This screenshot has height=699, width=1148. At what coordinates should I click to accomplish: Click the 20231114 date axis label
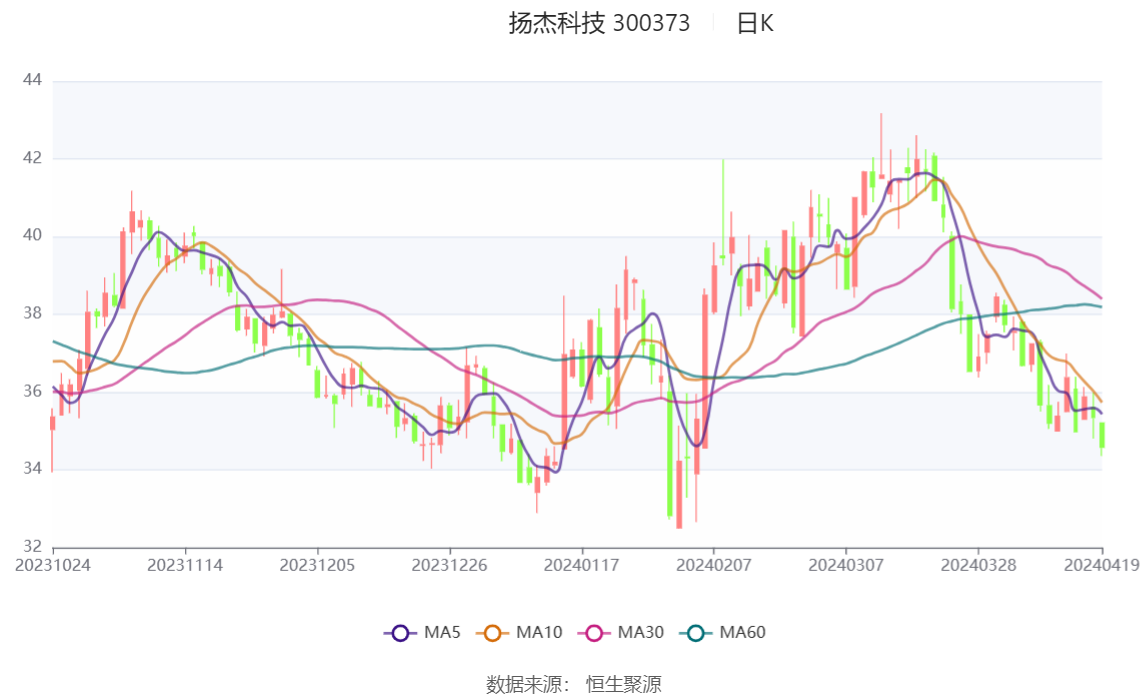point(185,566)
